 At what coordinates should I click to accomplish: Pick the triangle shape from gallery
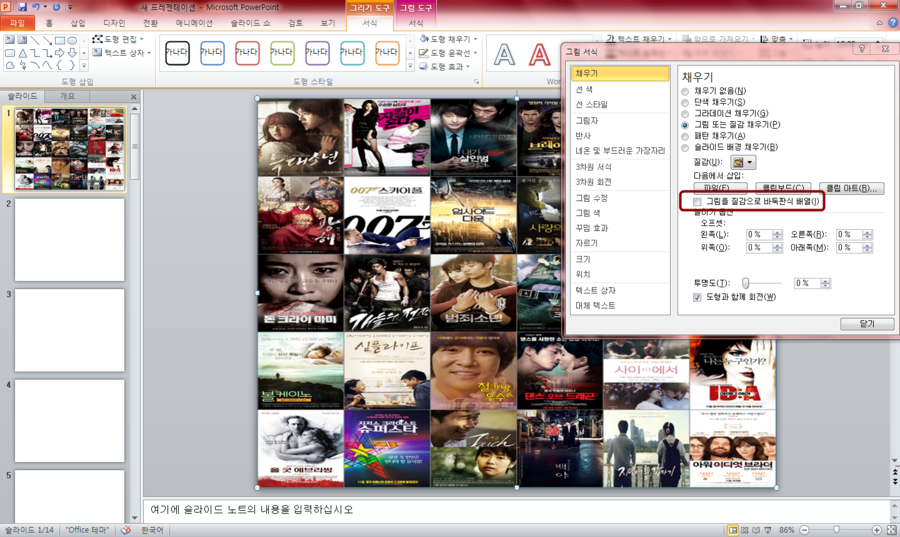pos(22,53)
